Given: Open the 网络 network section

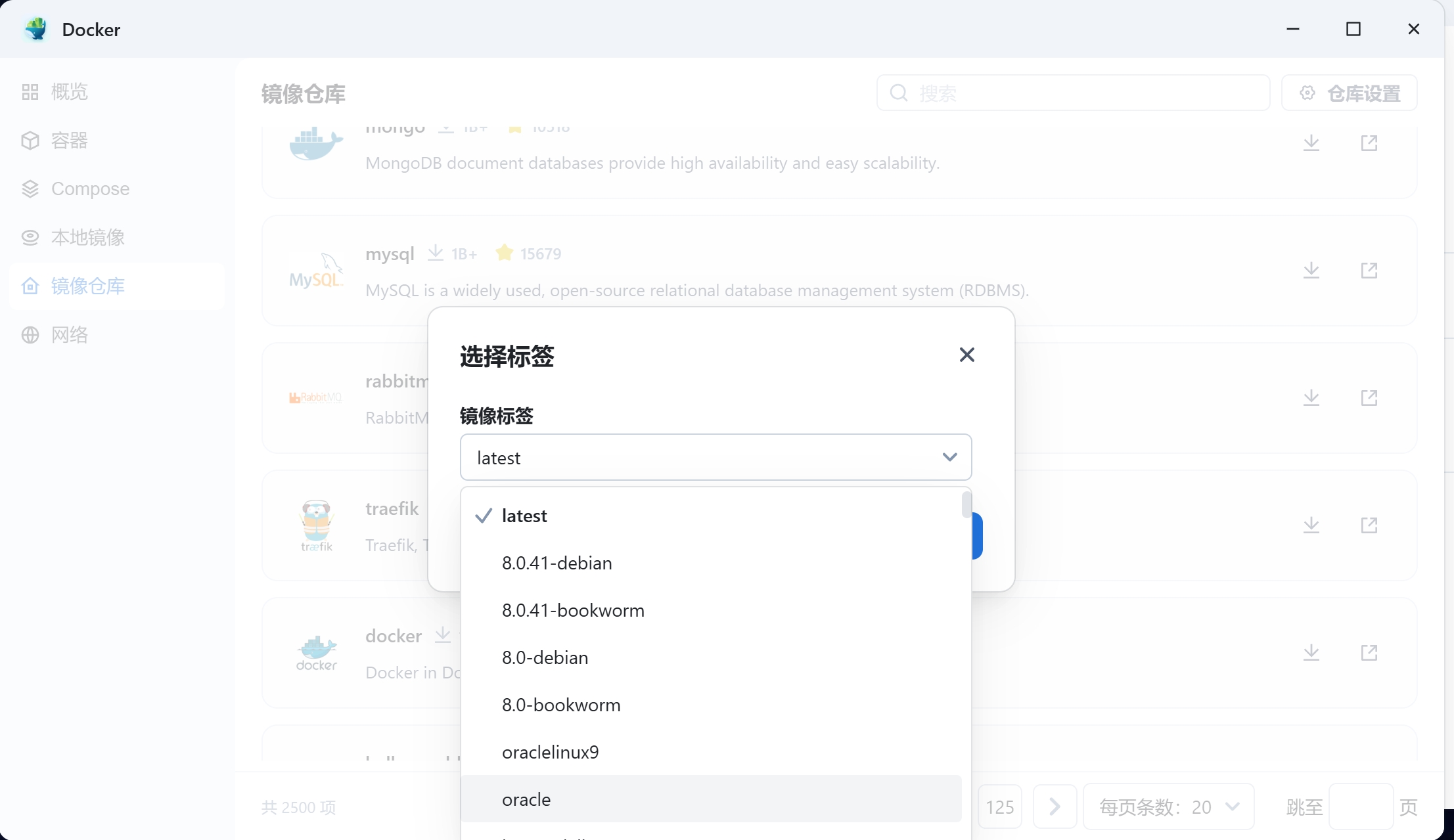Looking at the screenshot, I should pos(117,335).
